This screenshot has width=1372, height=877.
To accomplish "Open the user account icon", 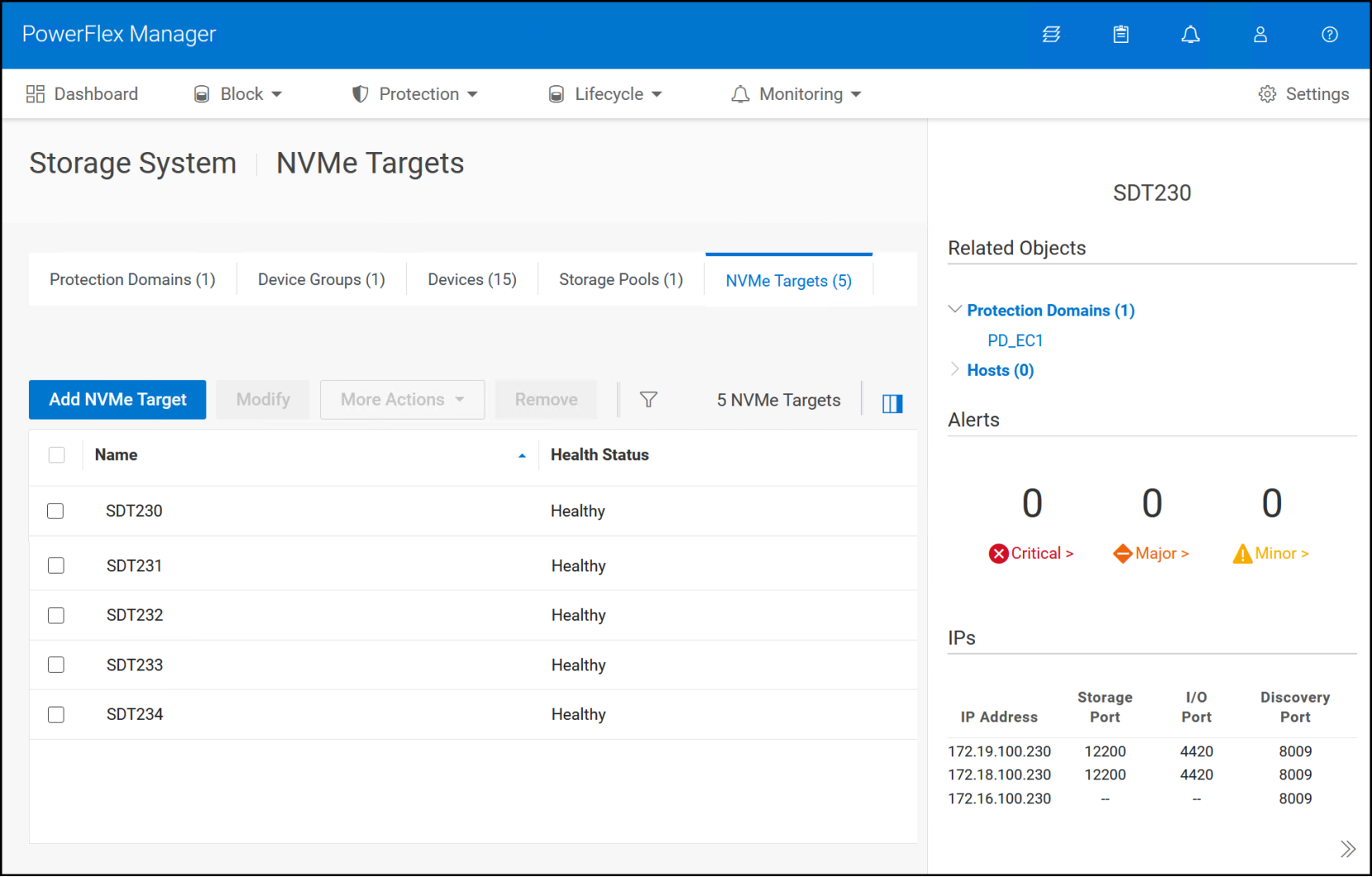I will point(1261,35).
